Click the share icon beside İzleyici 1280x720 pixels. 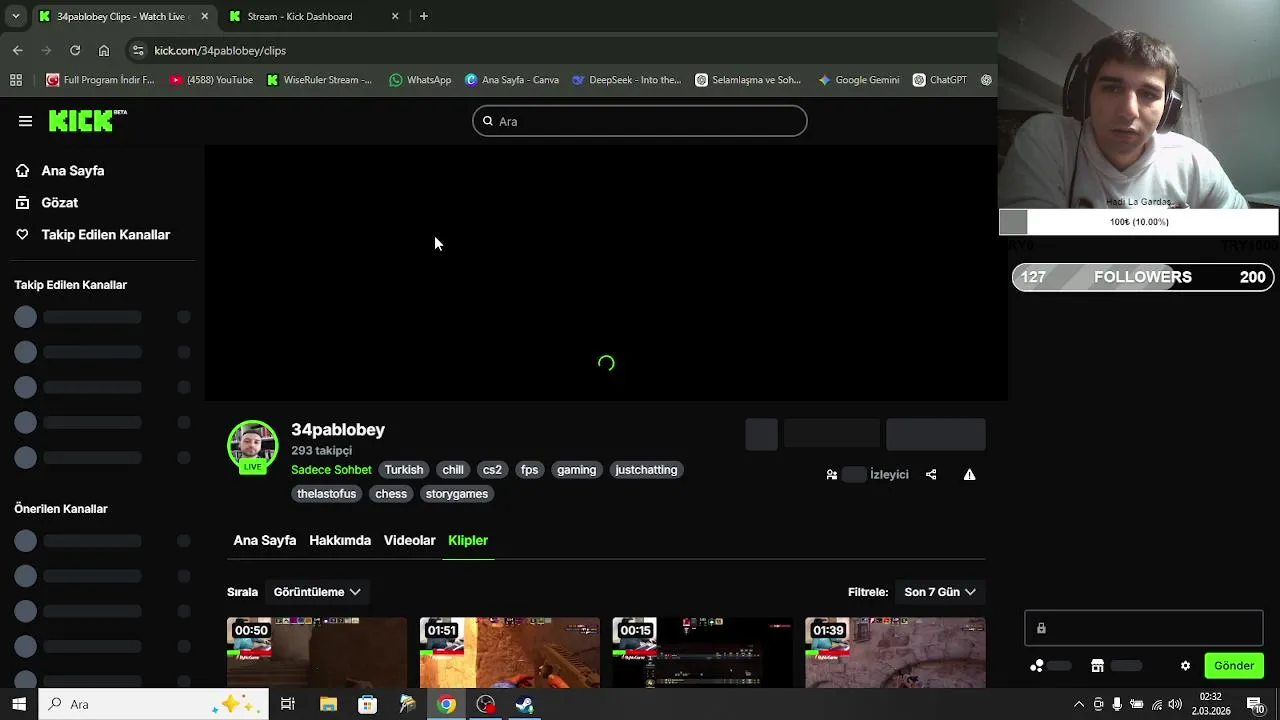click(x=931, y=475)
